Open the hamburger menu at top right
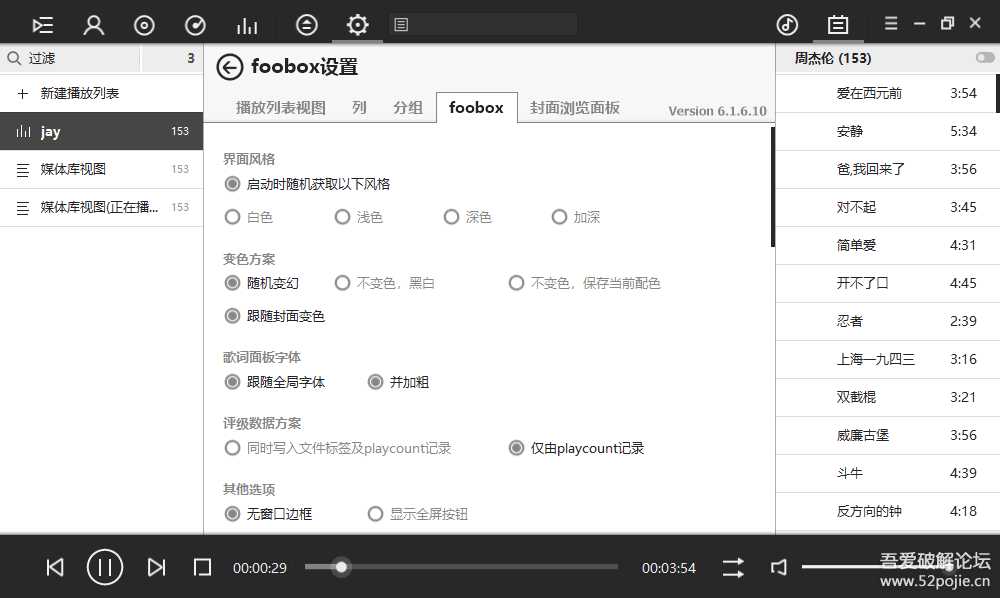1000x598 pixels. click(891, 21)
